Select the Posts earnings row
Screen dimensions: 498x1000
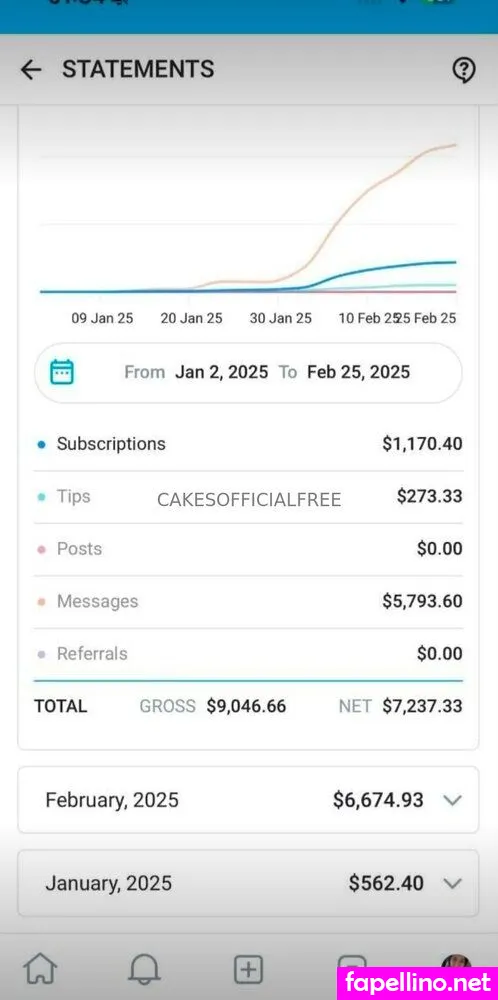point(248,549)
